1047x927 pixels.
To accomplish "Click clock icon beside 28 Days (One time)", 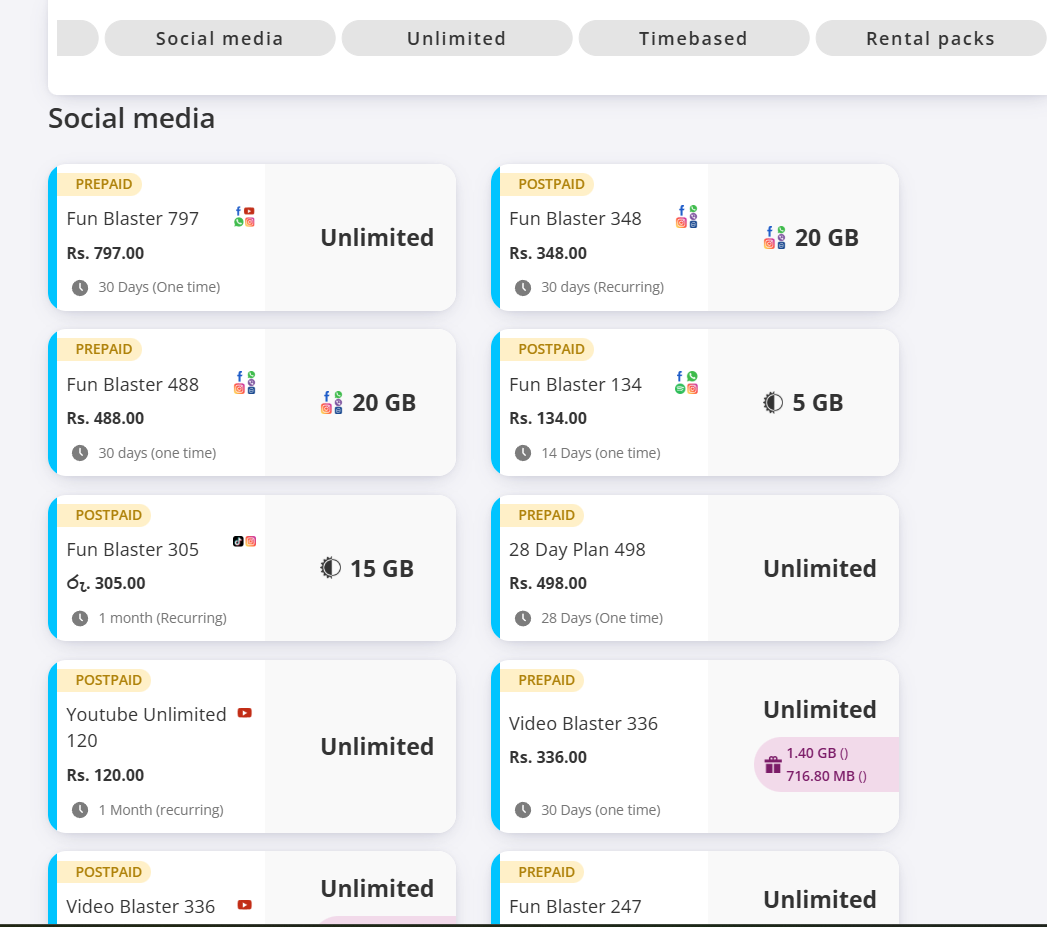I will pyautogui.click(x=523, y=618).
